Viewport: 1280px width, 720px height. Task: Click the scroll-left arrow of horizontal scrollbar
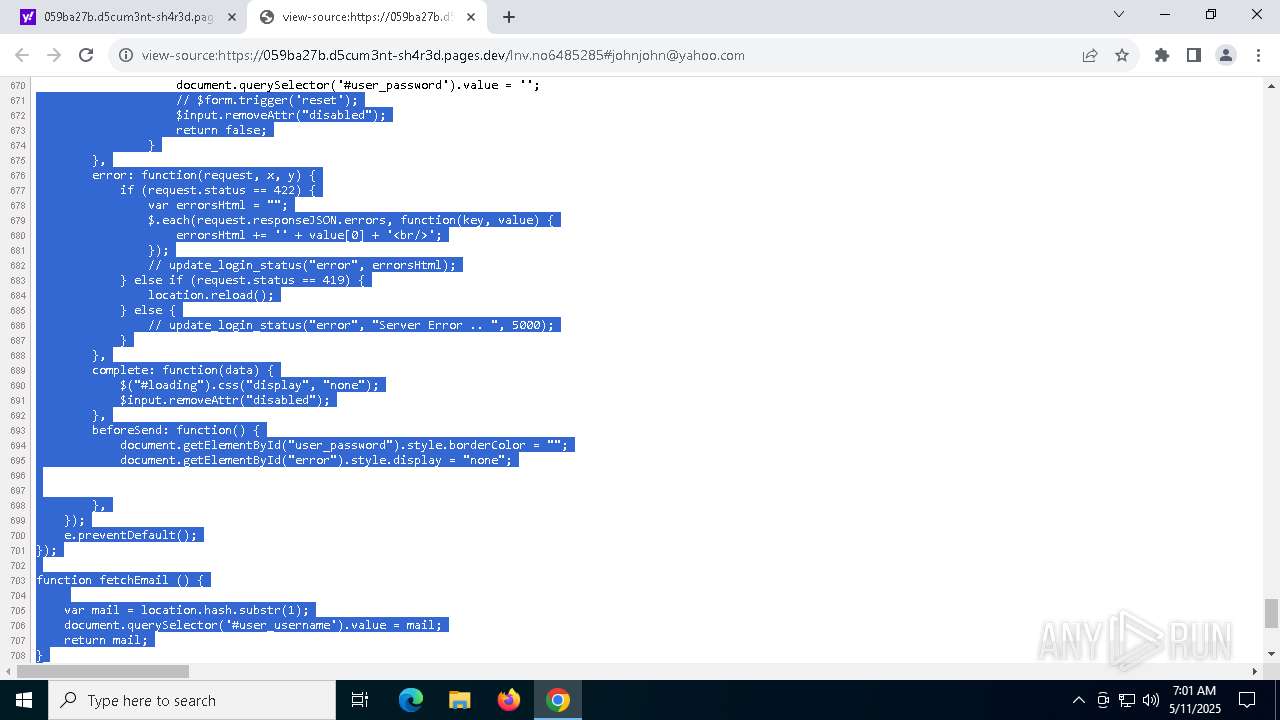[x=8, y=671]
